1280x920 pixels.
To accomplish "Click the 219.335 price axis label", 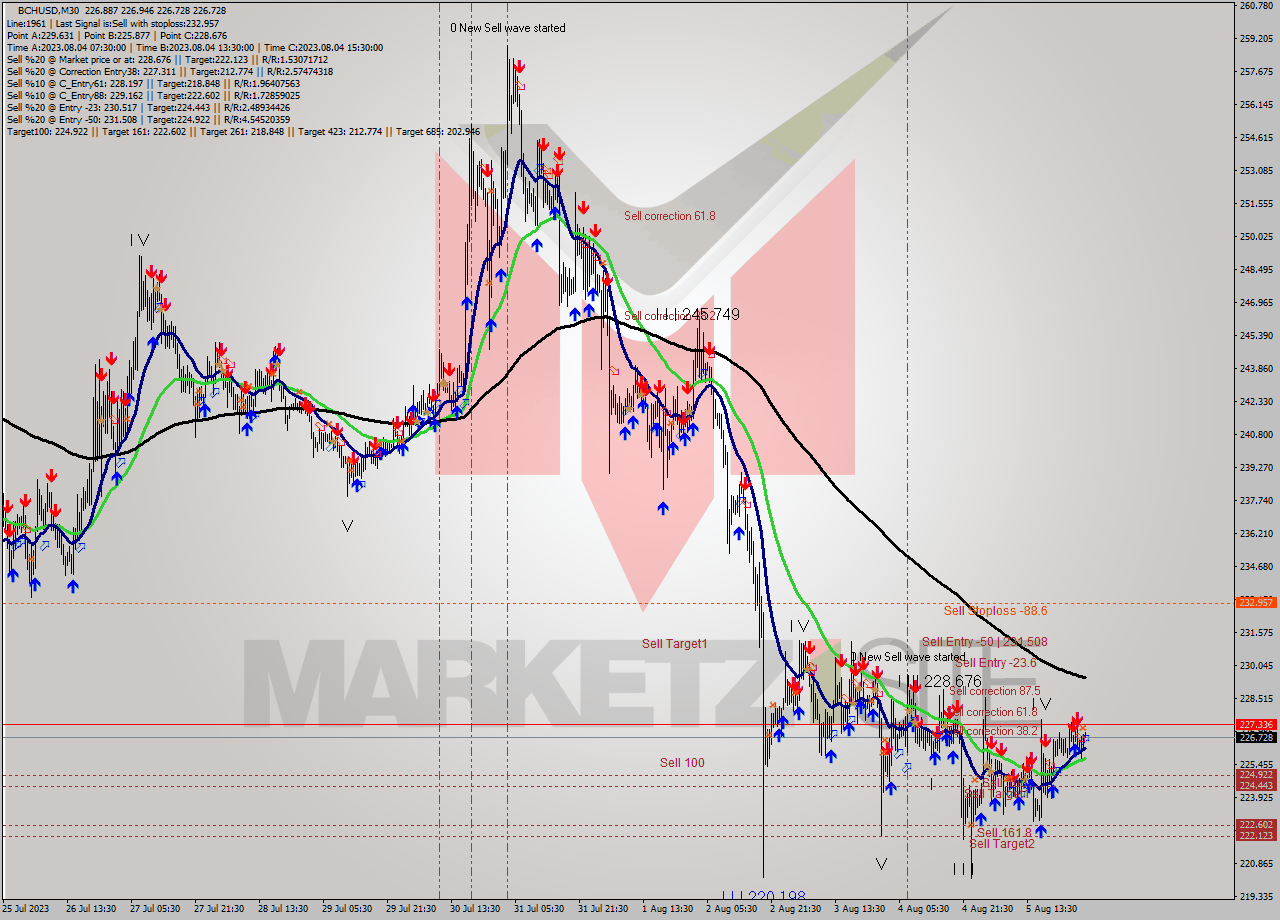I will click(x=1256, y=896).
